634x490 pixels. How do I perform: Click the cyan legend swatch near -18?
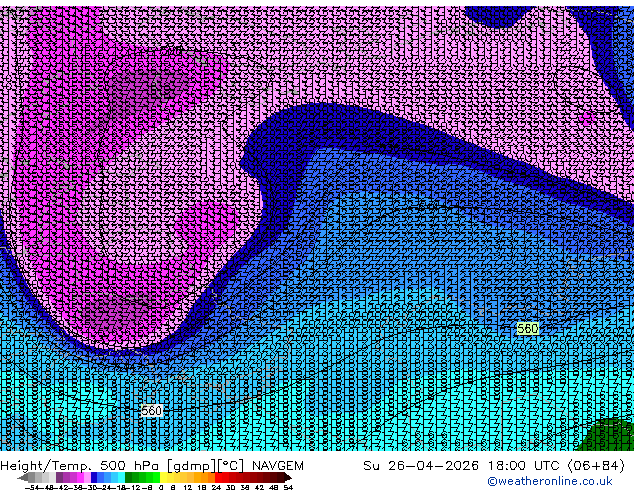coord(121,477)
